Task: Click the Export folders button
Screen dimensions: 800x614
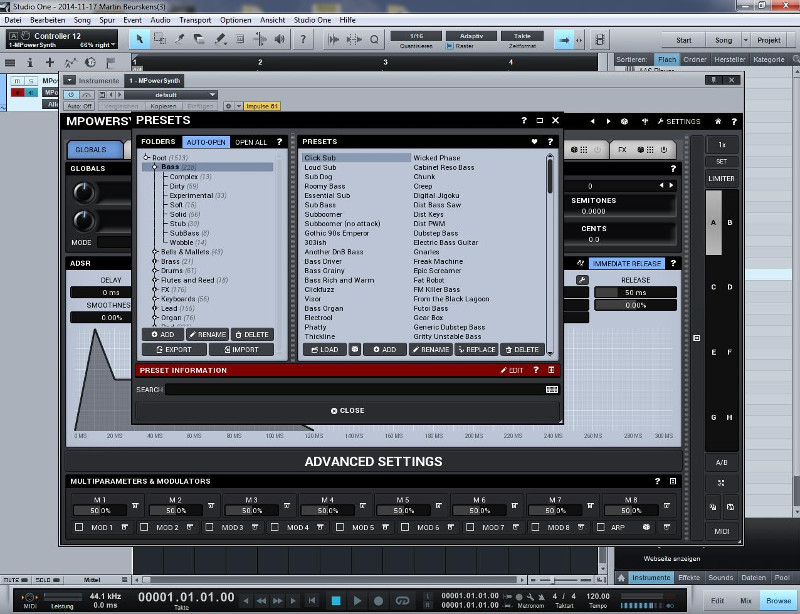Action: pyautogui.click(x=174, y=349)
